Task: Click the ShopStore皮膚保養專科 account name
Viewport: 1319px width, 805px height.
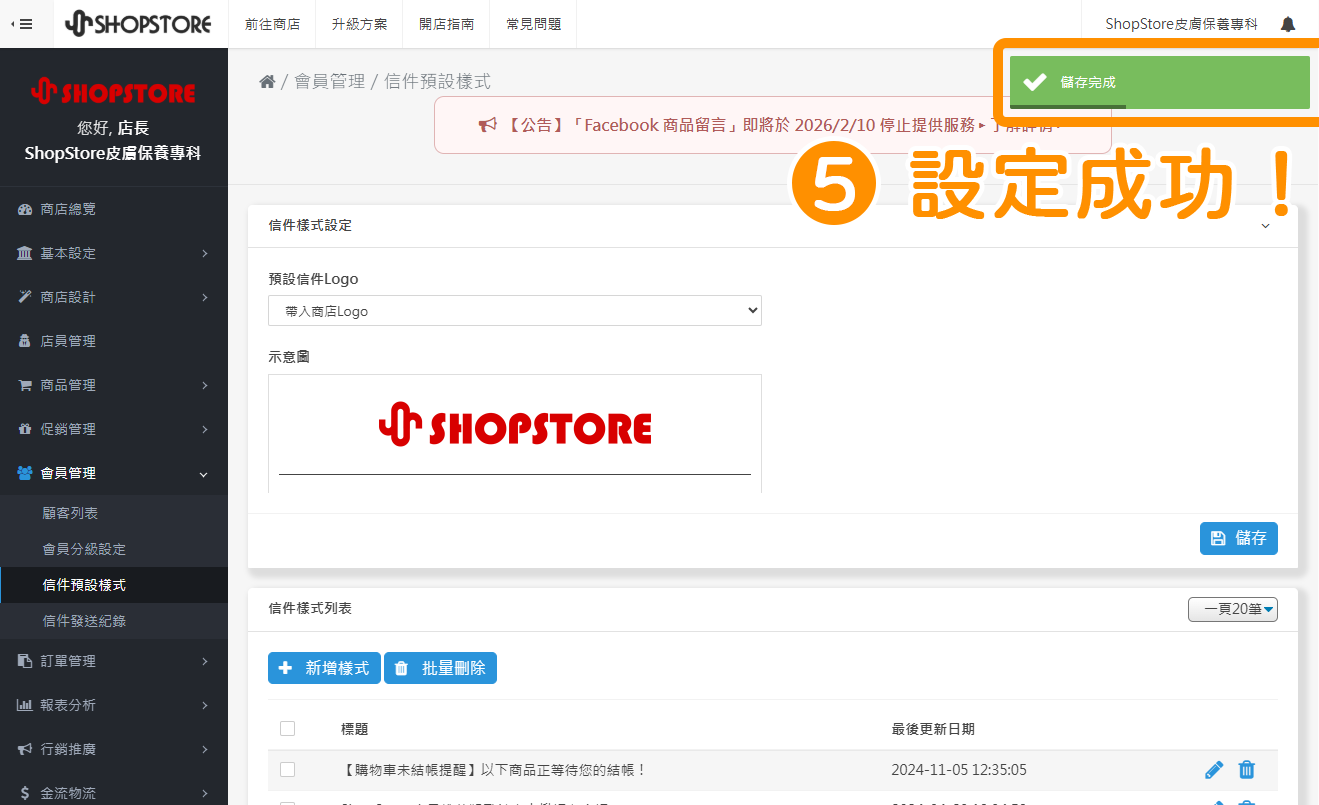Action: [1180, 22]
